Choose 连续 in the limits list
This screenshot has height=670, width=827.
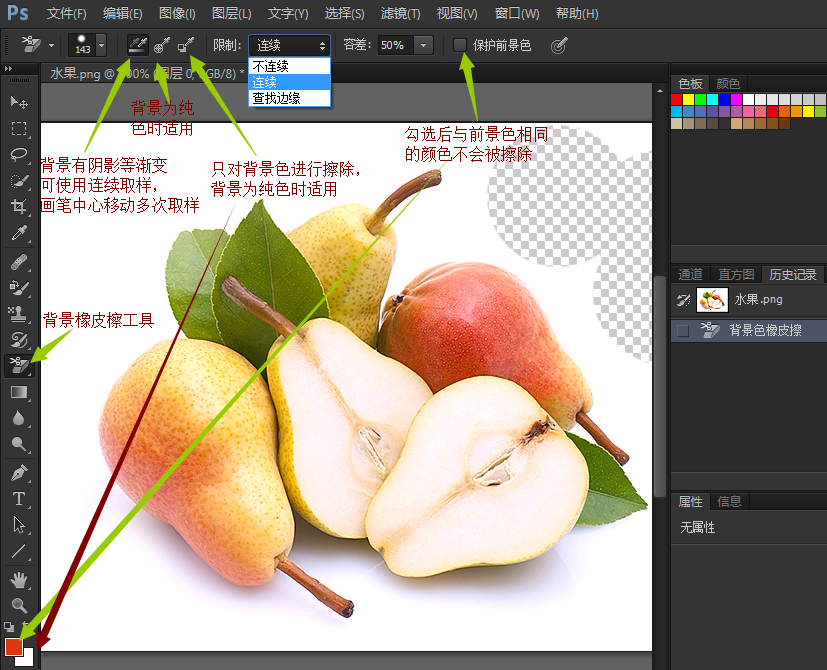pos(290,82)
